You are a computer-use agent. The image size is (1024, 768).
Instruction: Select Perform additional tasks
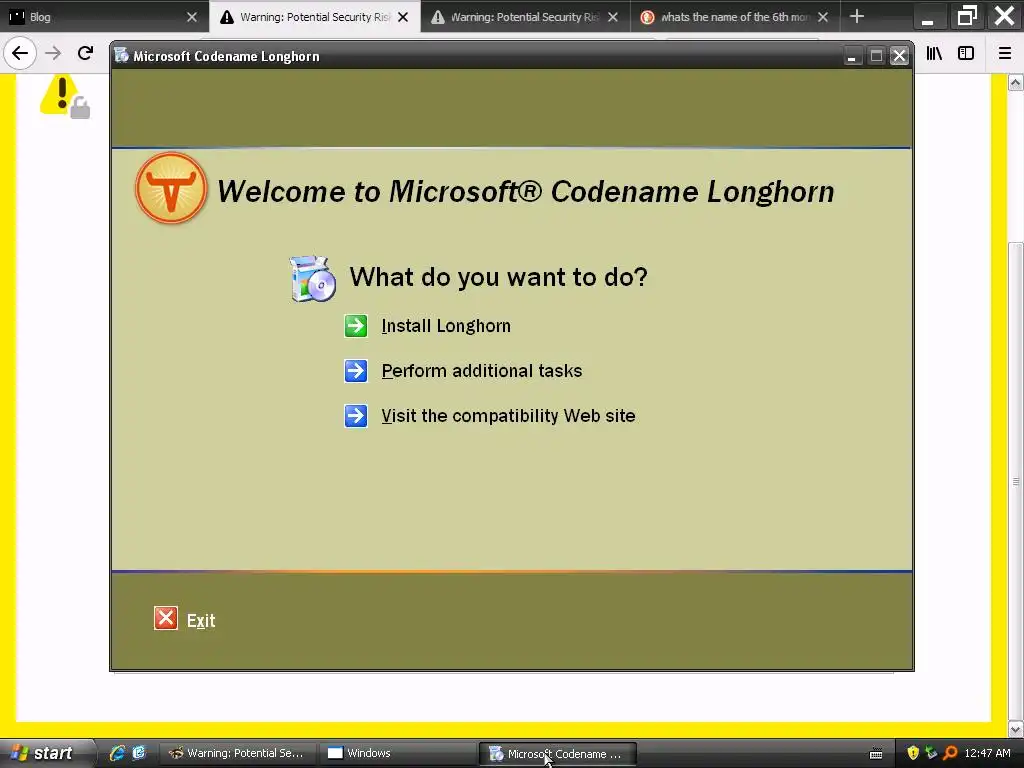481,371
